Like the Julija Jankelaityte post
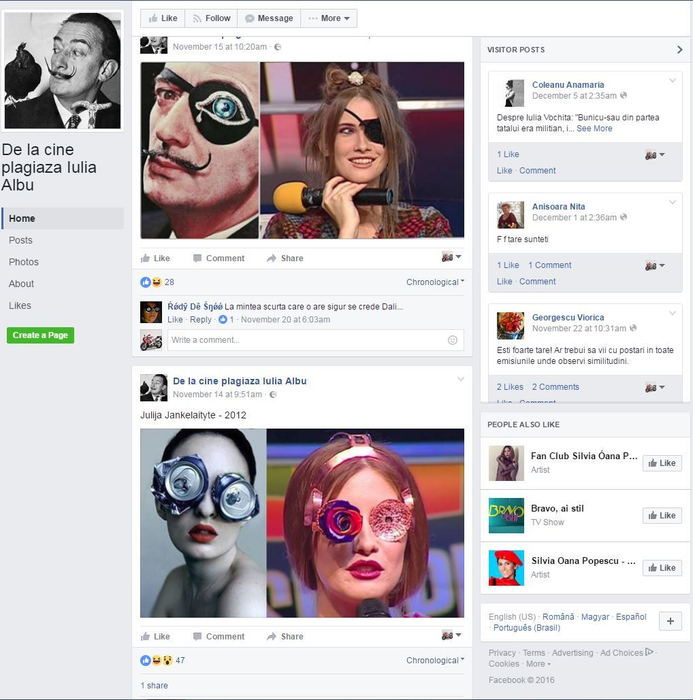 pyautogui.click(x=155, y=637)
